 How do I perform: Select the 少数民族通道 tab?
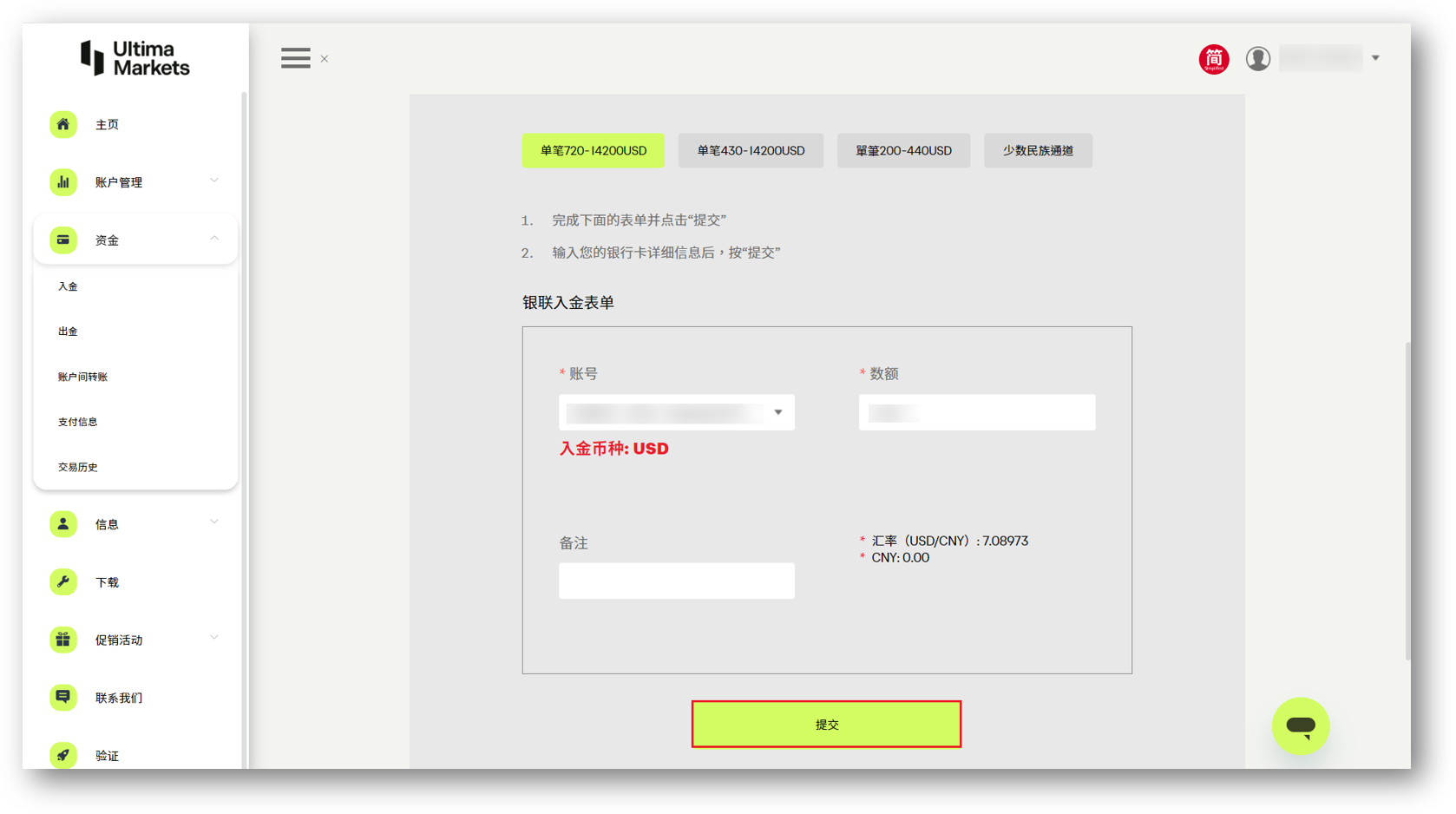coord(1038,150)
